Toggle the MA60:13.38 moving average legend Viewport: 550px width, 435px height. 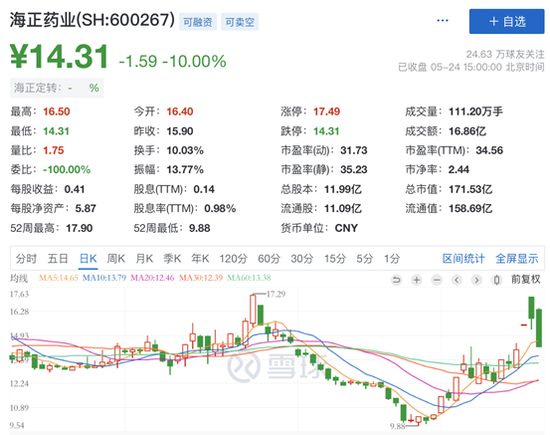(x=249, y=278)
